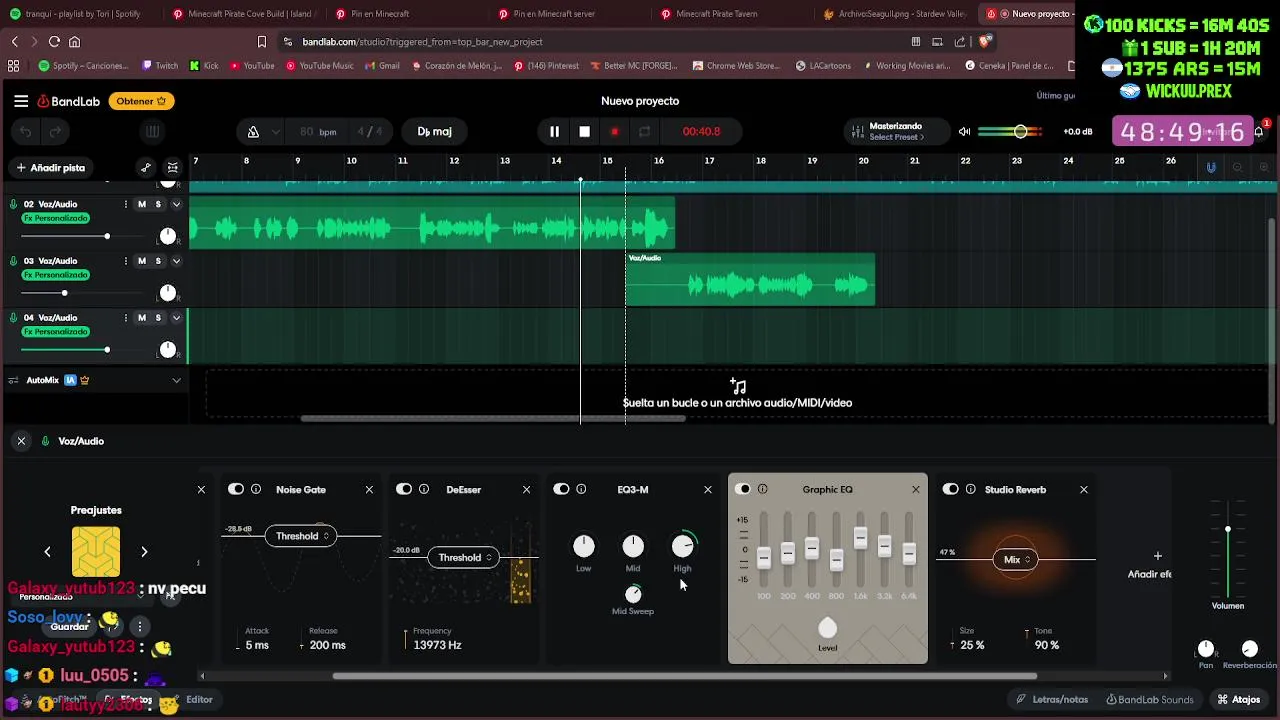Viewport: 1280px width, 720px height.
Task: Open the BandLab hamburger menu
Action: tap(21, 101)
